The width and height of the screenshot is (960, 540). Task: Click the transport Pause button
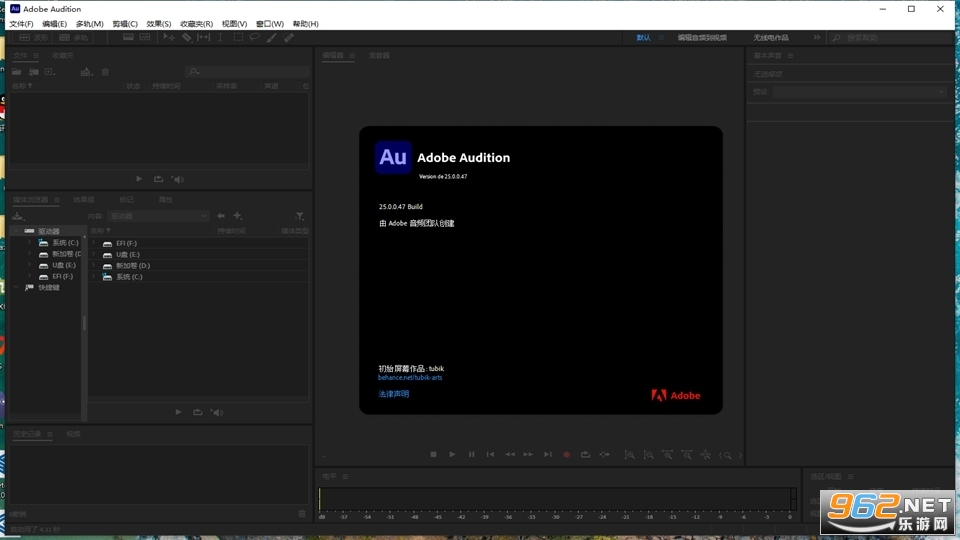point(471,454)
